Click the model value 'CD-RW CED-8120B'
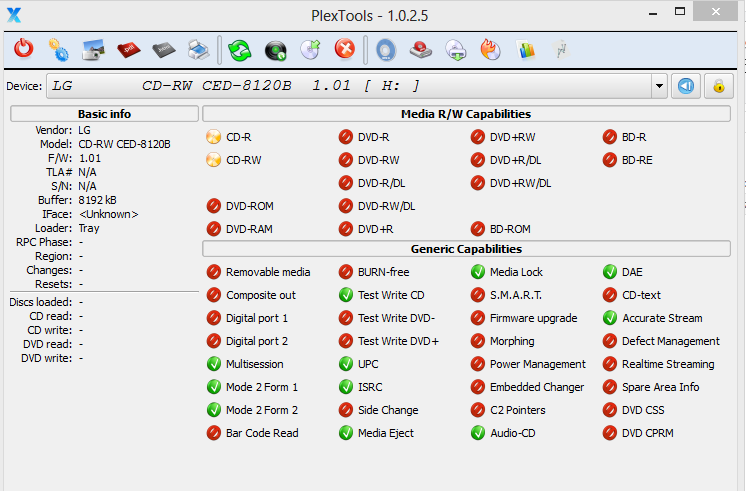The image size is (746, 491). pyautogui.click(x=124, y=144)
